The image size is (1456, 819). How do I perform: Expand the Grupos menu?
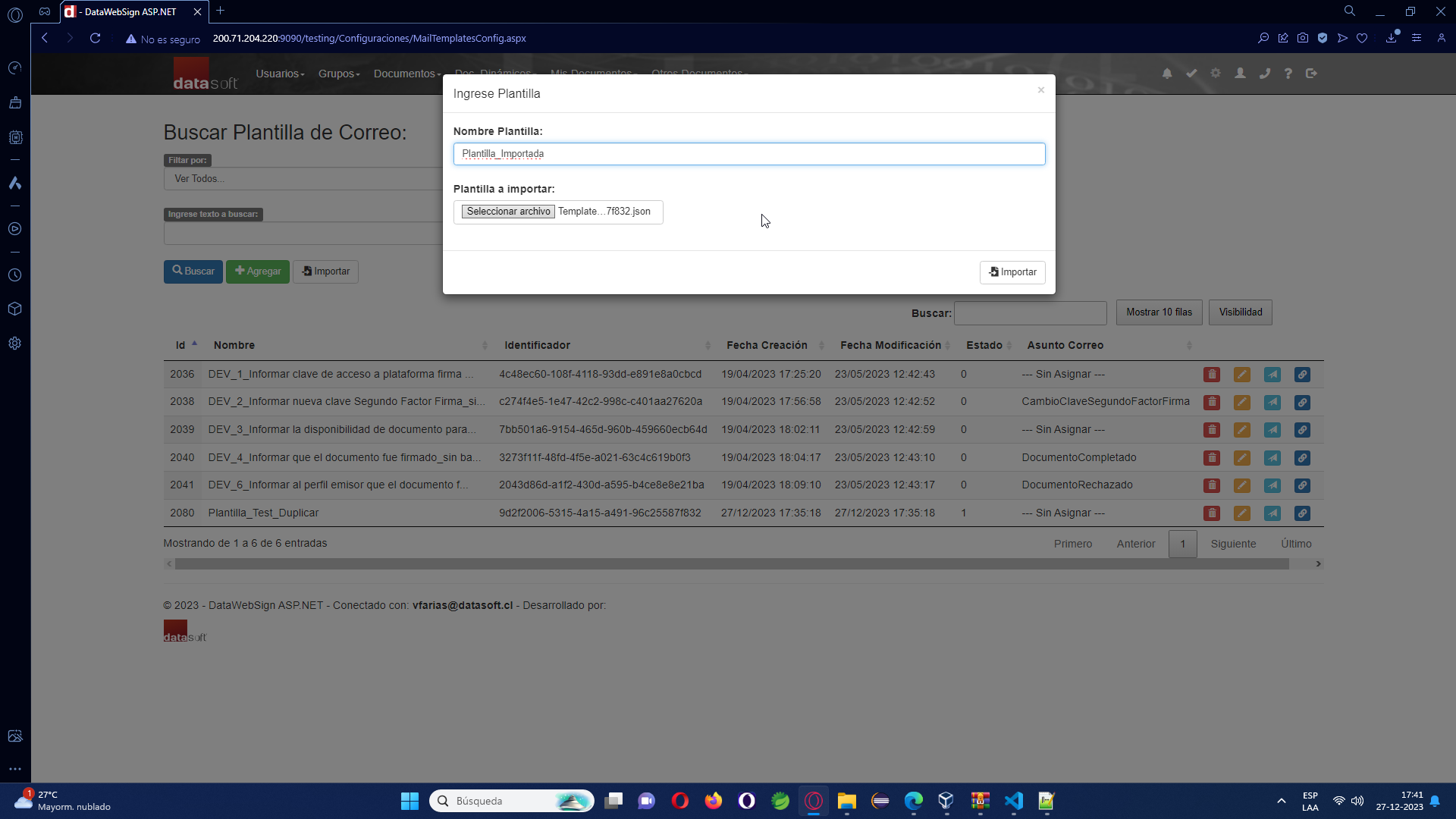click(x=339, y=74)
